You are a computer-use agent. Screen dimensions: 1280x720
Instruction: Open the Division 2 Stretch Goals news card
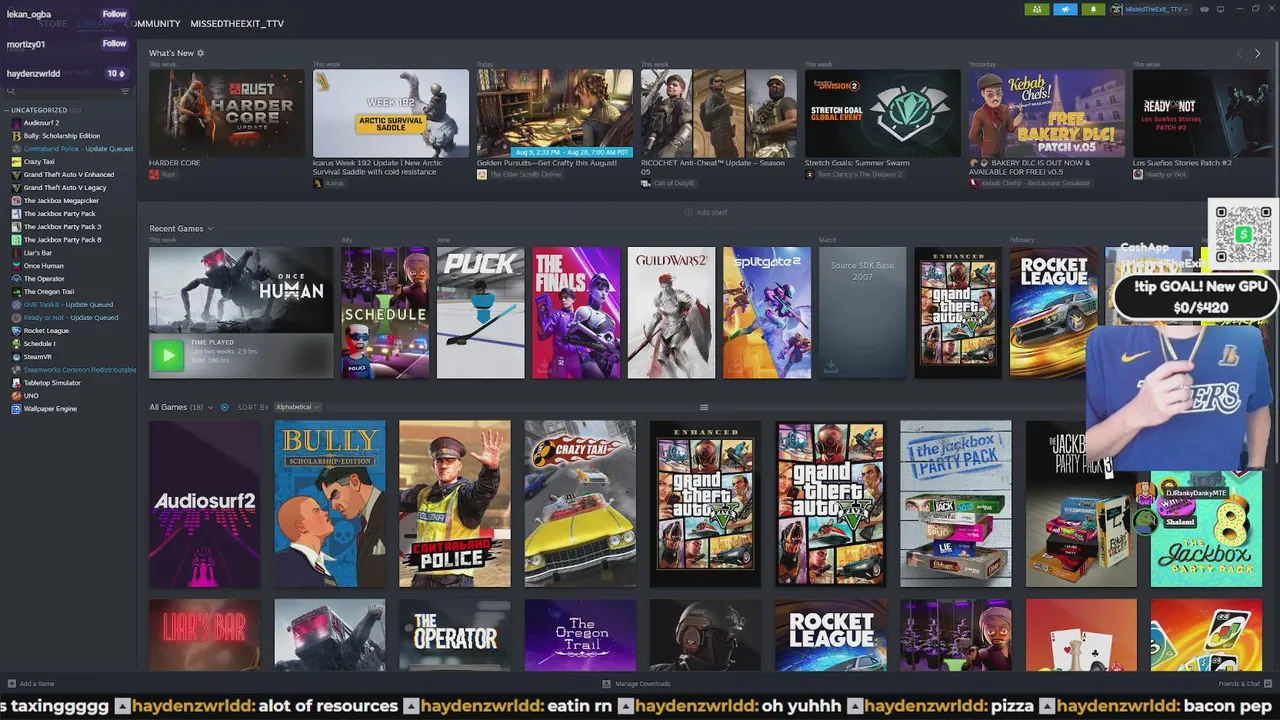883,113
